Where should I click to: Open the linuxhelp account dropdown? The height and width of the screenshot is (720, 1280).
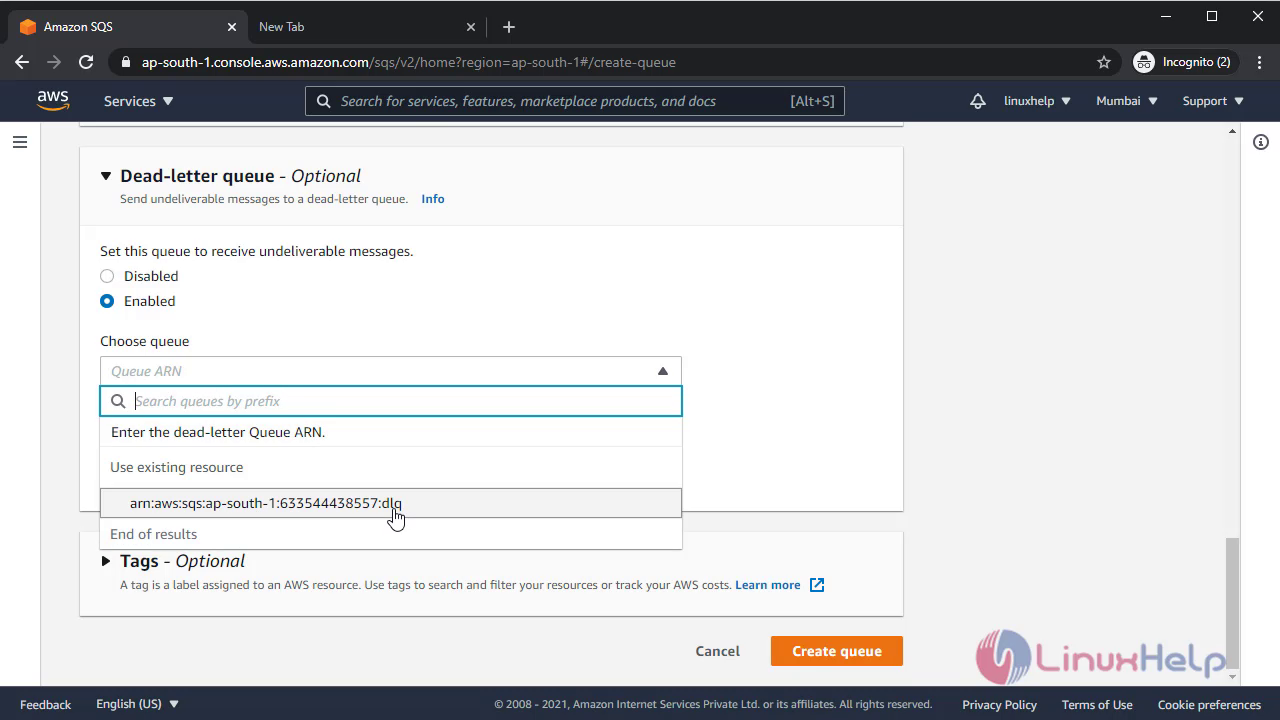[x=1037, y=101]
